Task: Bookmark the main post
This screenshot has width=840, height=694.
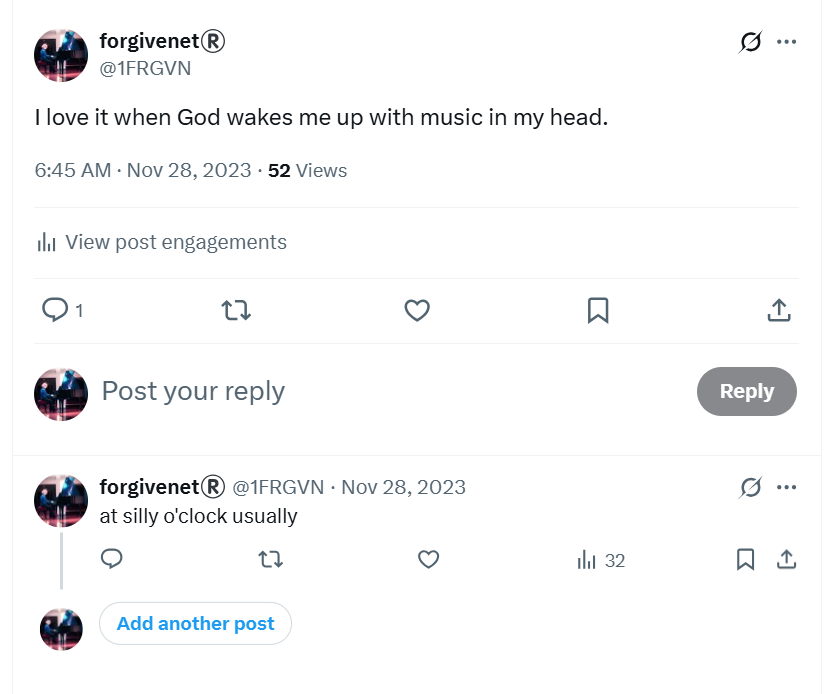Action: tap(598, 310)
